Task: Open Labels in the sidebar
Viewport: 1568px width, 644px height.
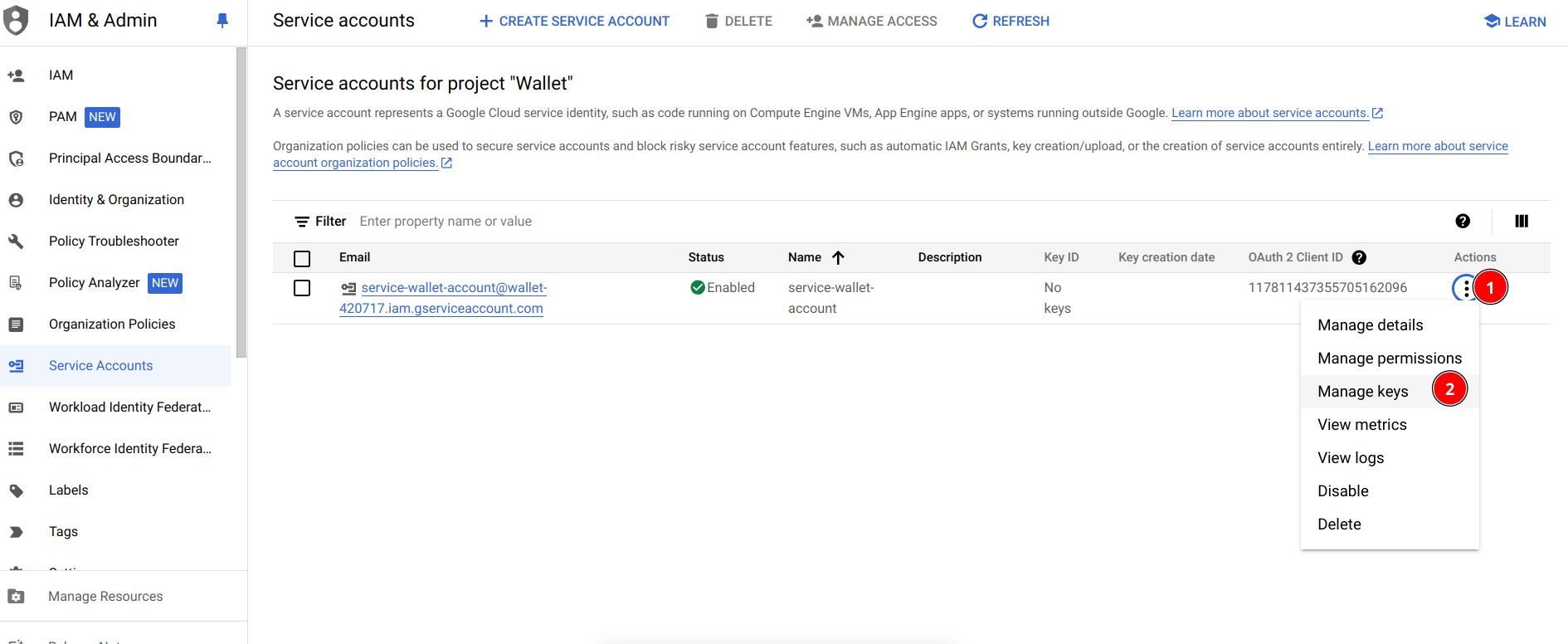Action: pyautogui.click(x=115, y=490)
